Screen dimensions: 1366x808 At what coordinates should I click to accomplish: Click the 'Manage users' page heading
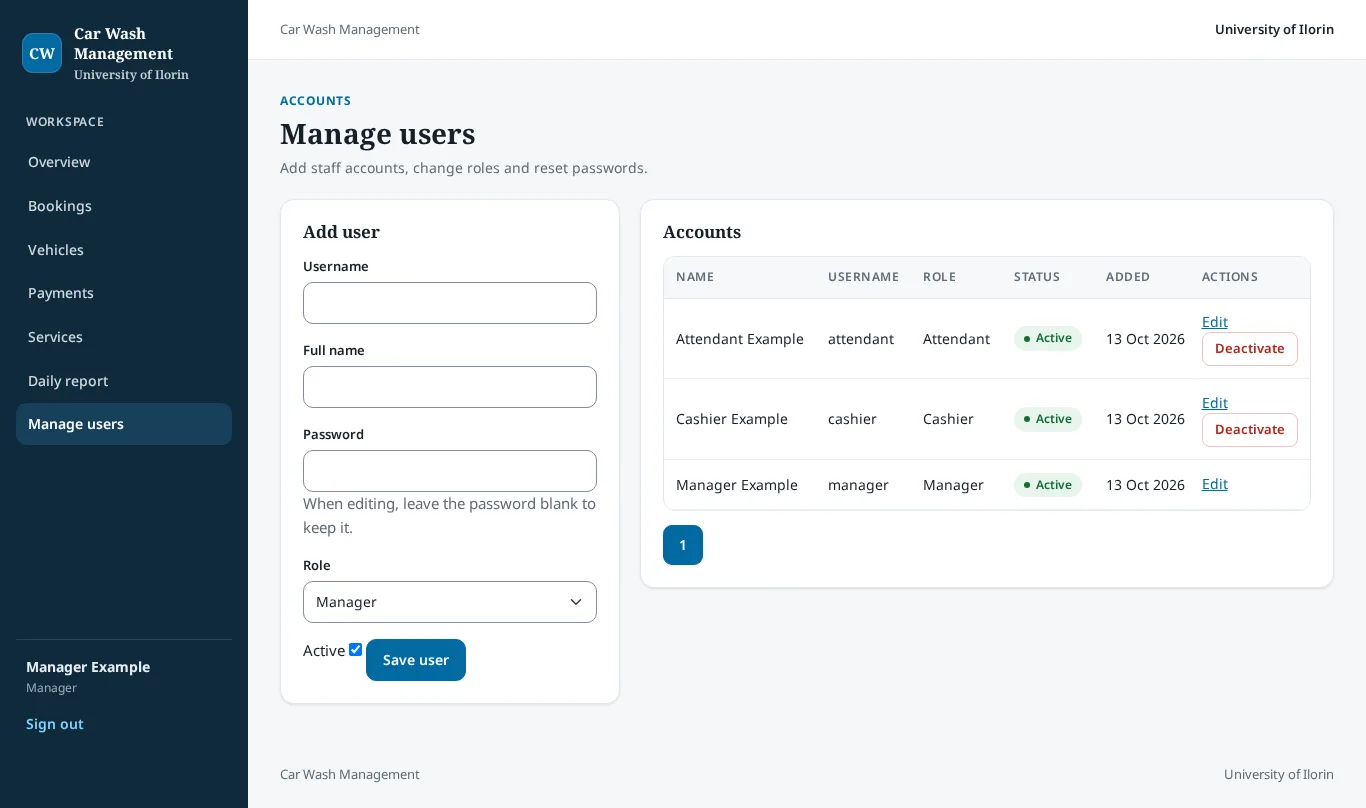pos(378,134)
